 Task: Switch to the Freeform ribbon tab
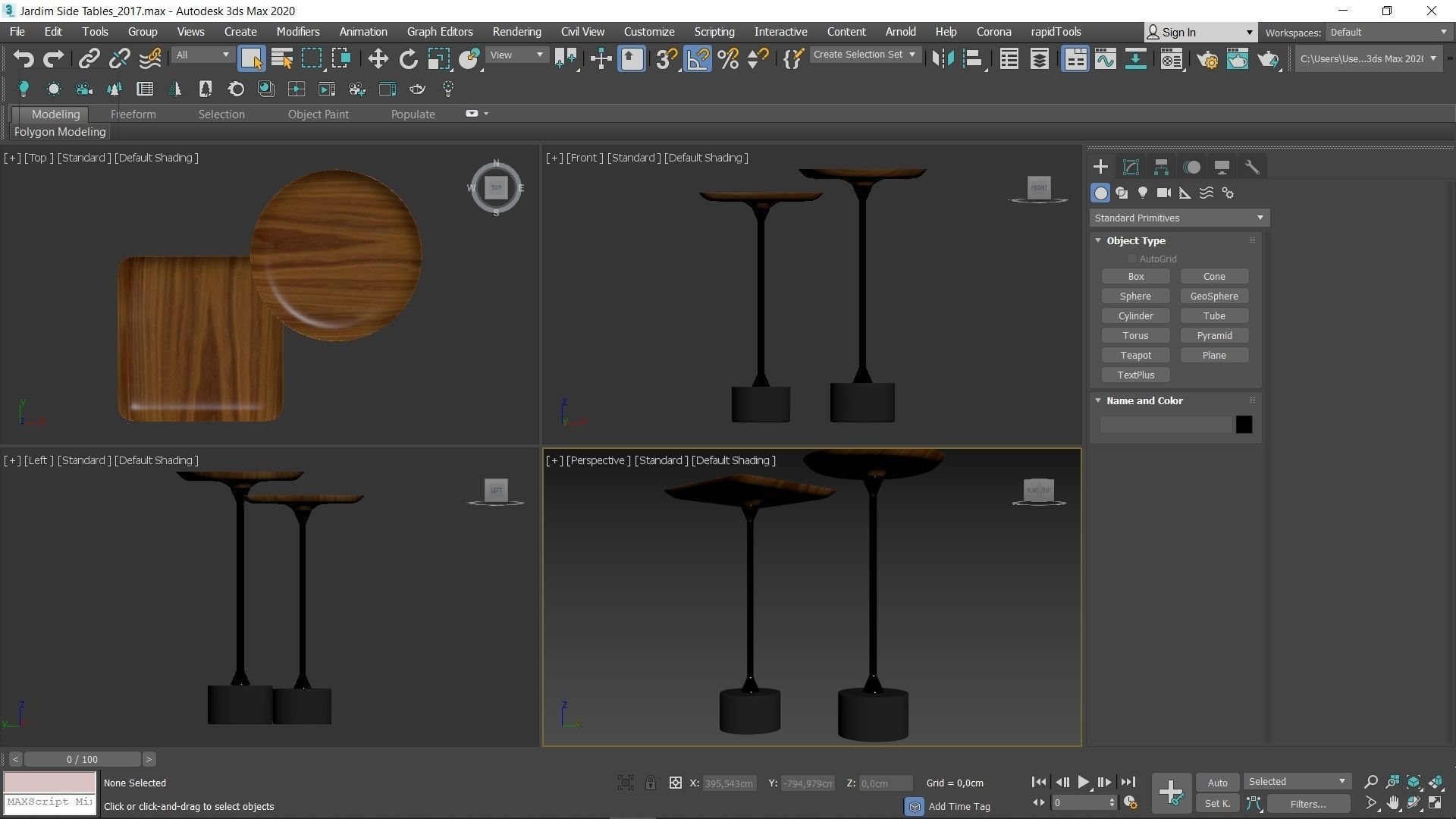pyautogui.click(x=133, y=114)
